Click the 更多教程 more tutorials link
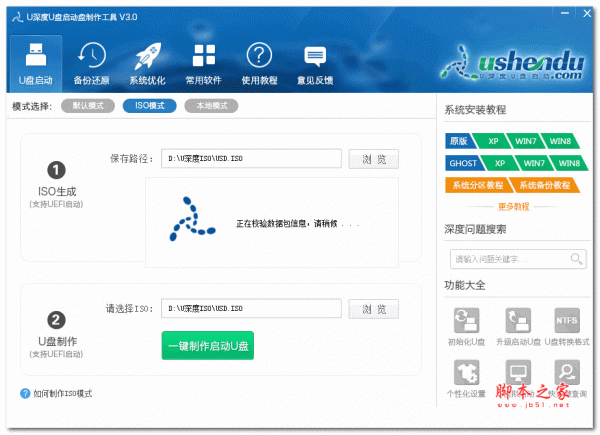Viewport: 600px width, 435px height. coord(513,207)
